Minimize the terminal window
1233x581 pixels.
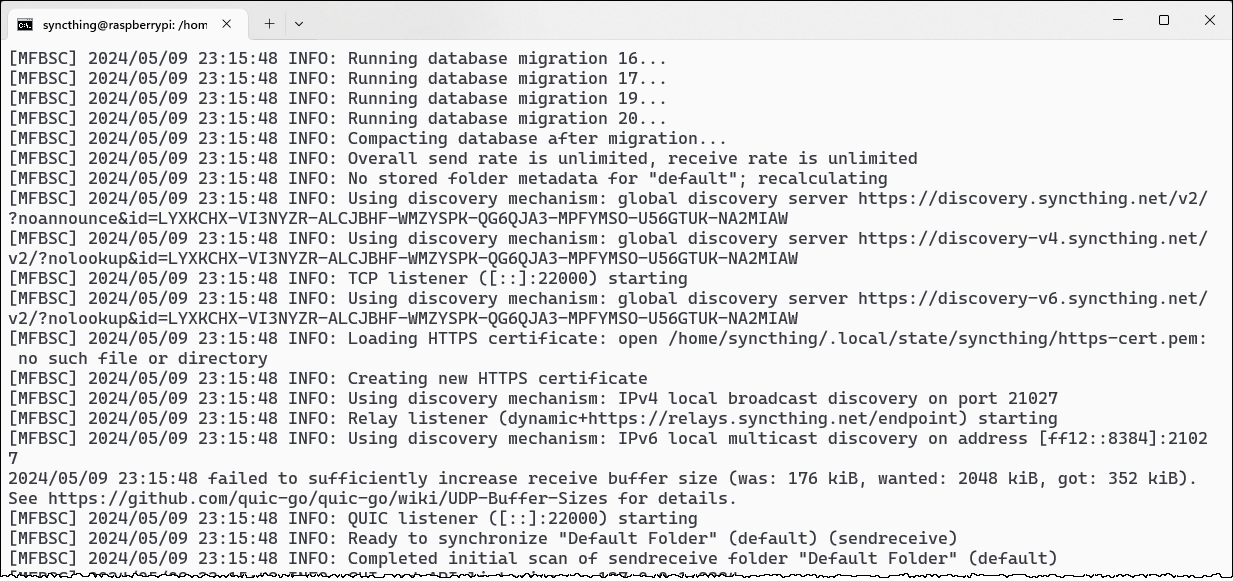point(1118,20)
